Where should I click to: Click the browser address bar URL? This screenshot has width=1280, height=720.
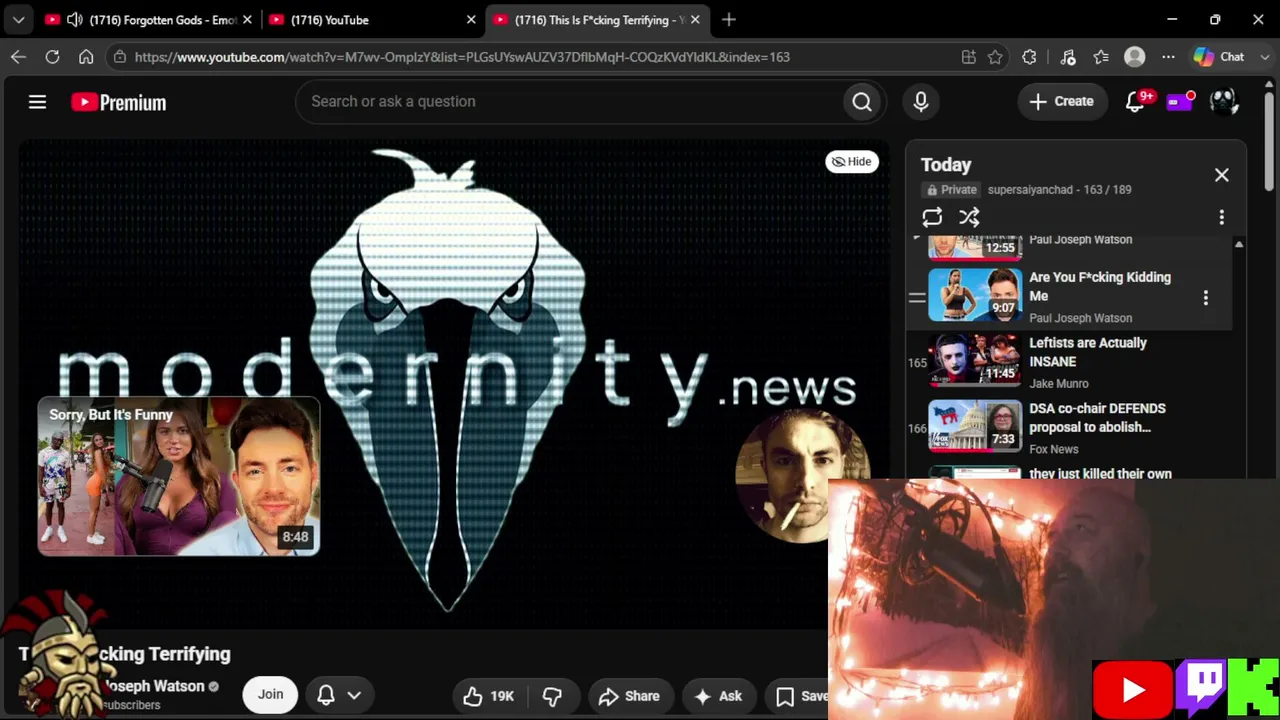tap(462, 57)
